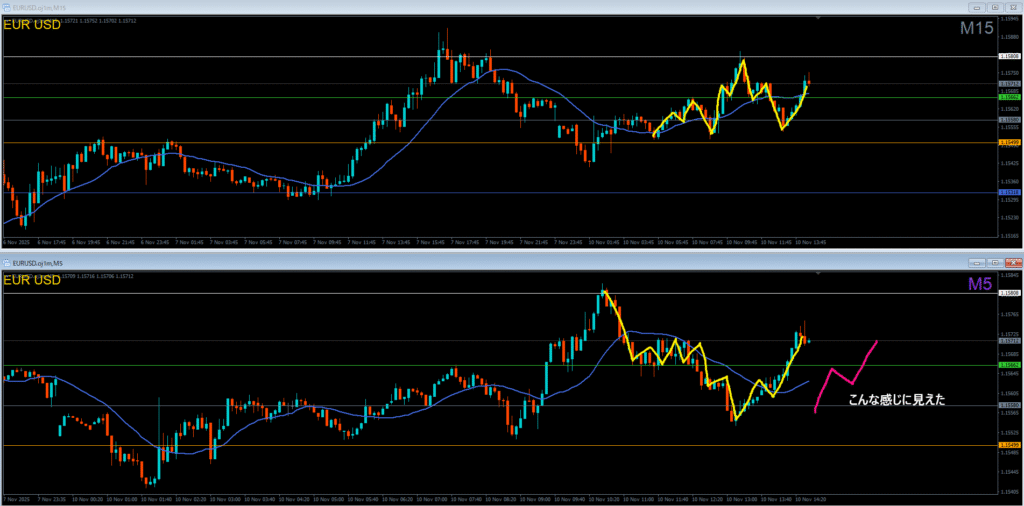Select the gray M15 timeframe label
This screenshot has width=1024, height=506.
tap(976, 29)
